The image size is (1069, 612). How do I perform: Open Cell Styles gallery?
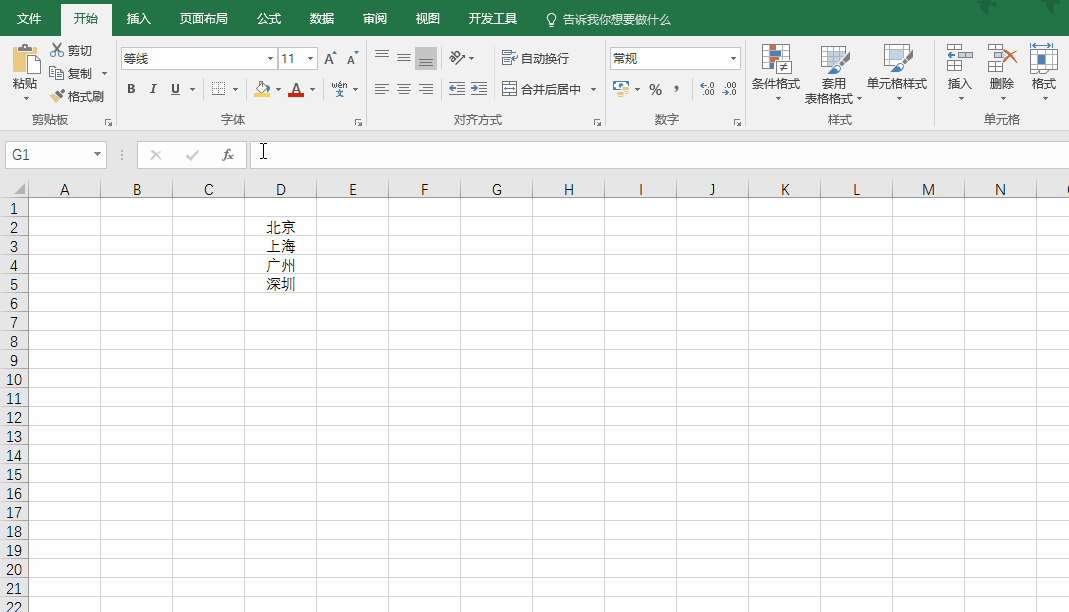tap(897, 73)
